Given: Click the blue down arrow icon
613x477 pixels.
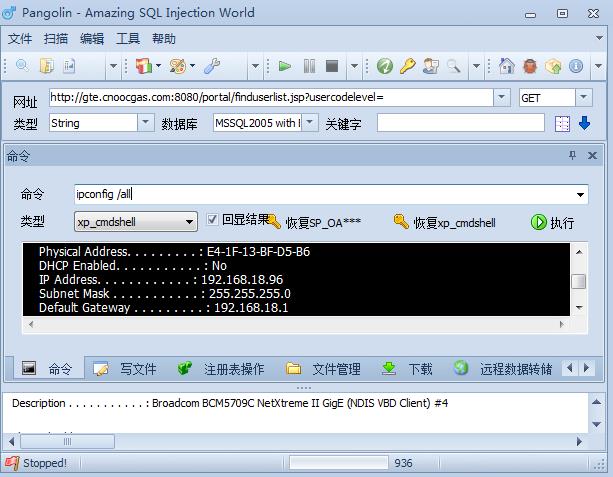Looking at the screenshot, I should (584, 123).
